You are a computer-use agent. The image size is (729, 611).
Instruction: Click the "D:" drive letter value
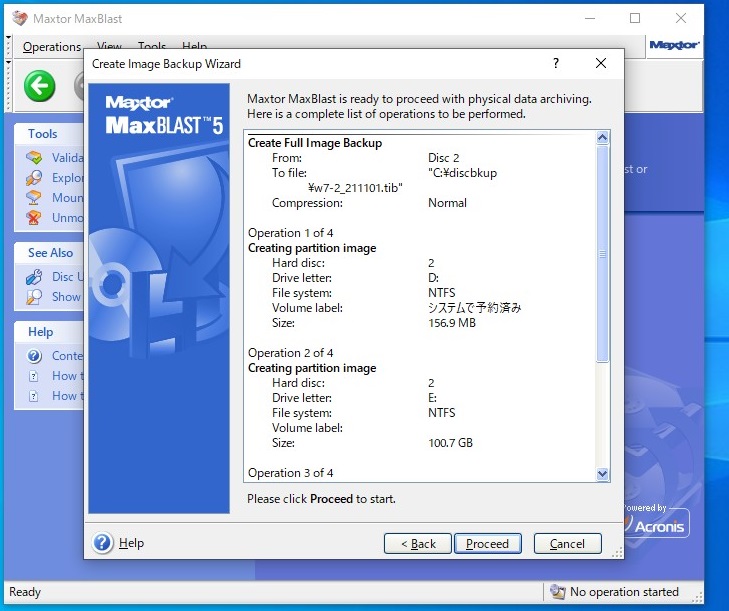(433, 278)
